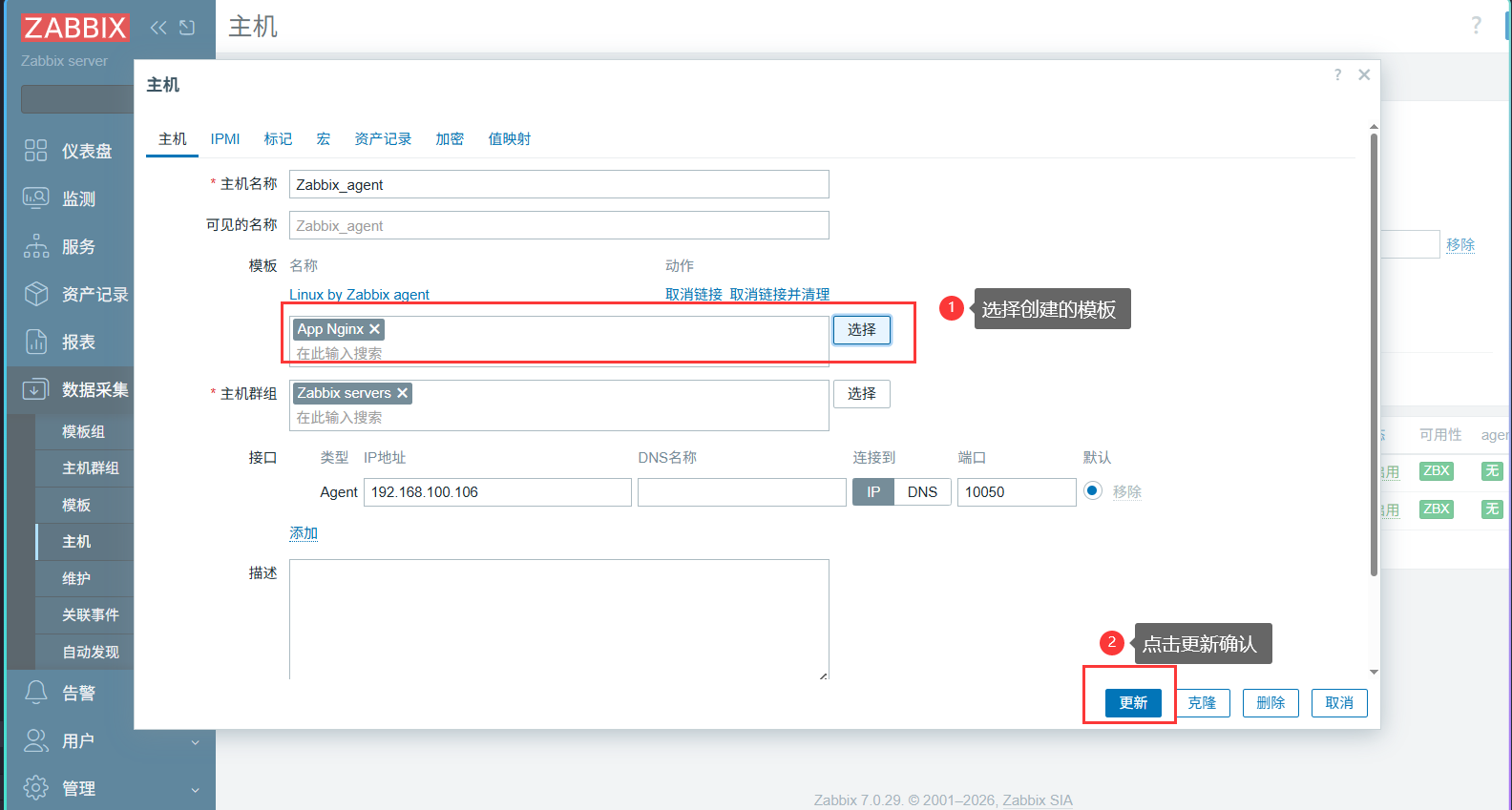Image resolution: width=1512 pixels, height=810 pixels.
Task: Open the 值映射 tab
Action: click(x=510, y=139)
